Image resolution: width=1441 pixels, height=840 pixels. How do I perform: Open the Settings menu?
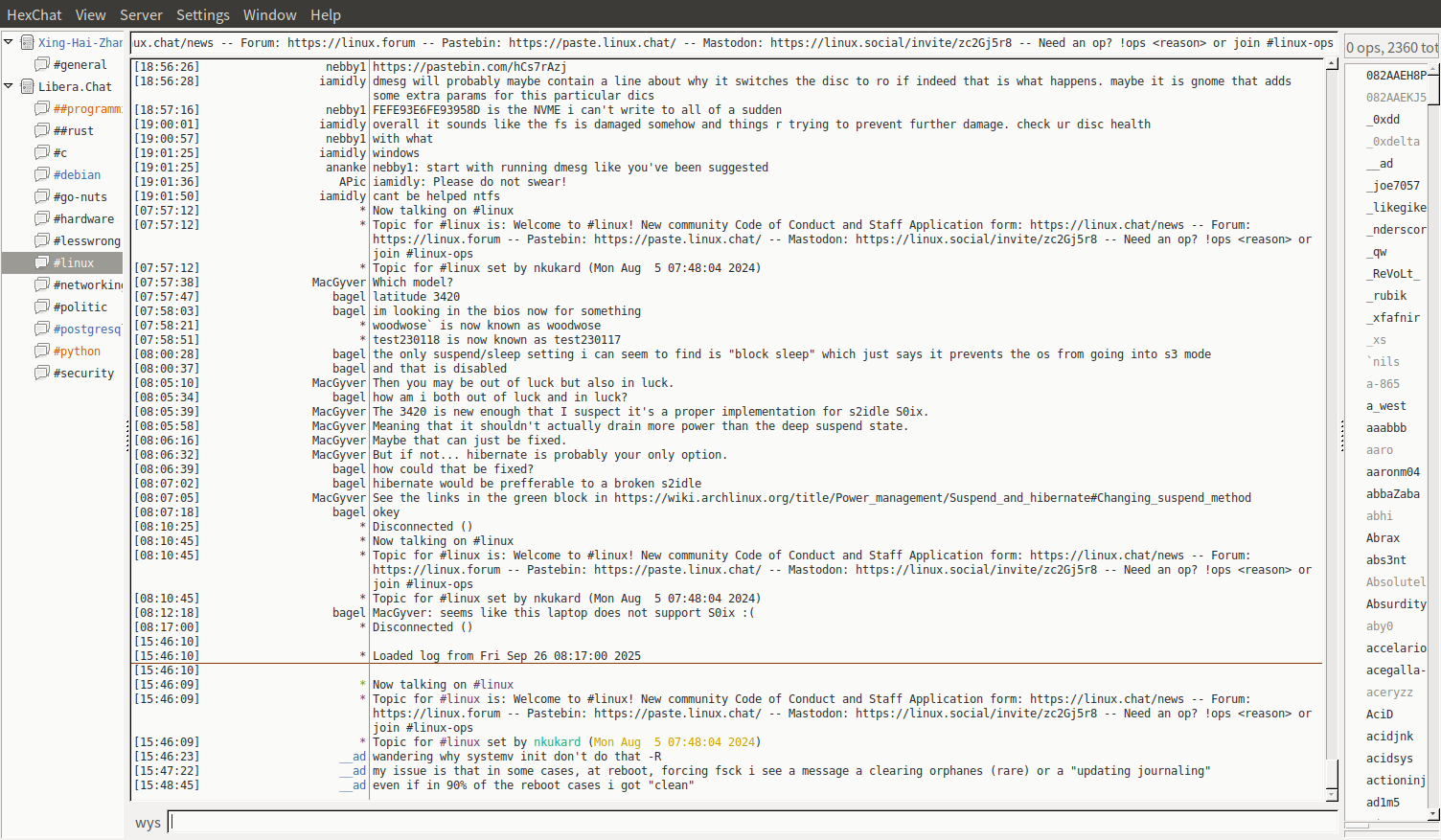(x=202, y=14)
